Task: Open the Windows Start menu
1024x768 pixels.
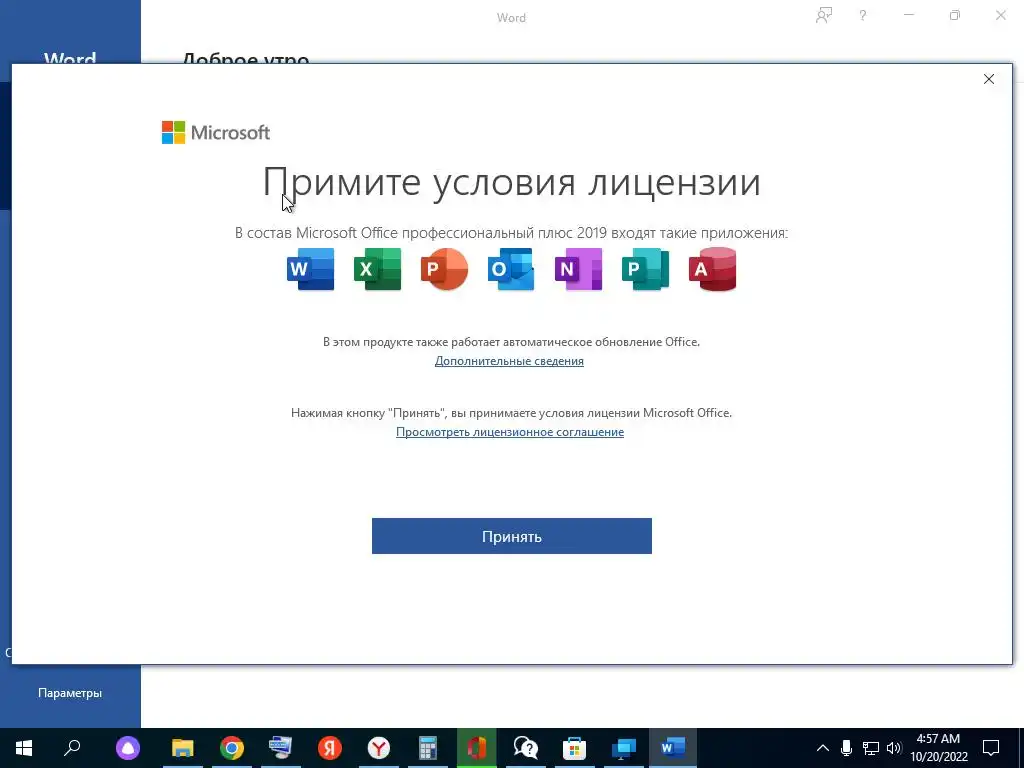Action: tap(24, 748)
